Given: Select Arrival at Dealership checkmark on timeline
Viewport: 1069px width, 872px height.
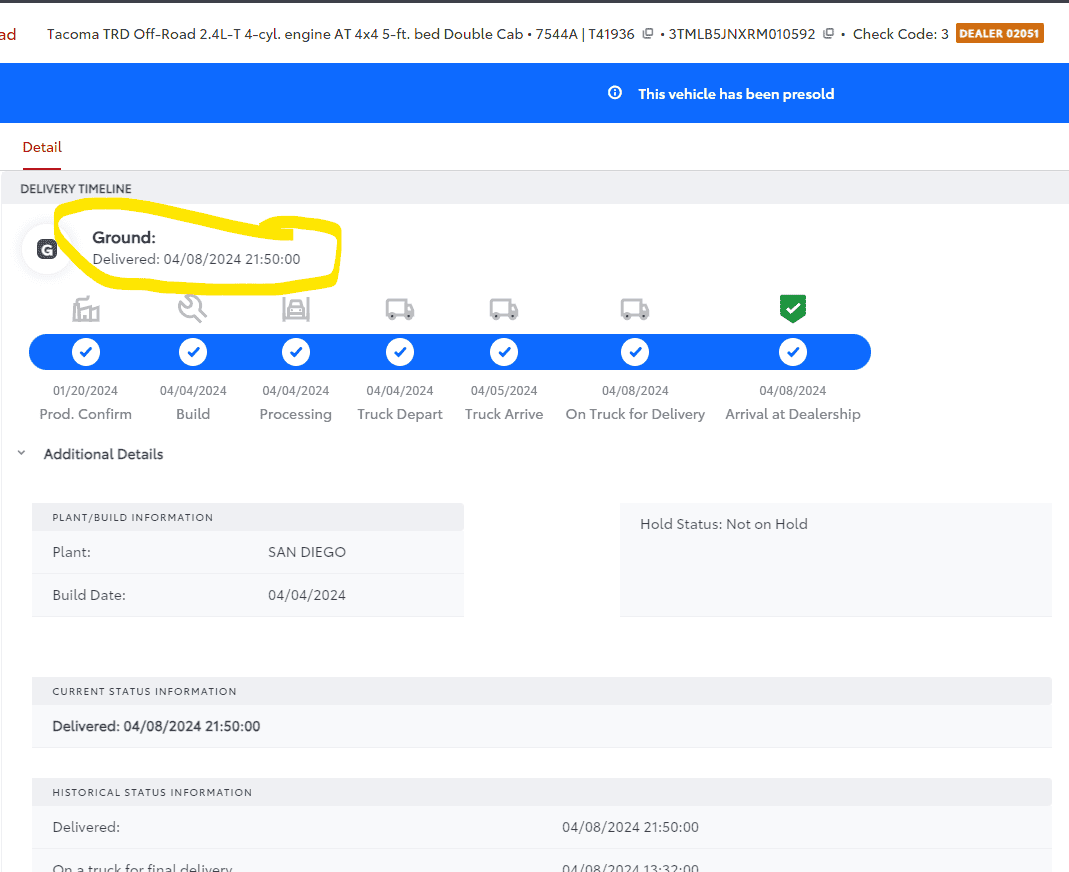Looking at the screenshot, I should tap(793, 352).
